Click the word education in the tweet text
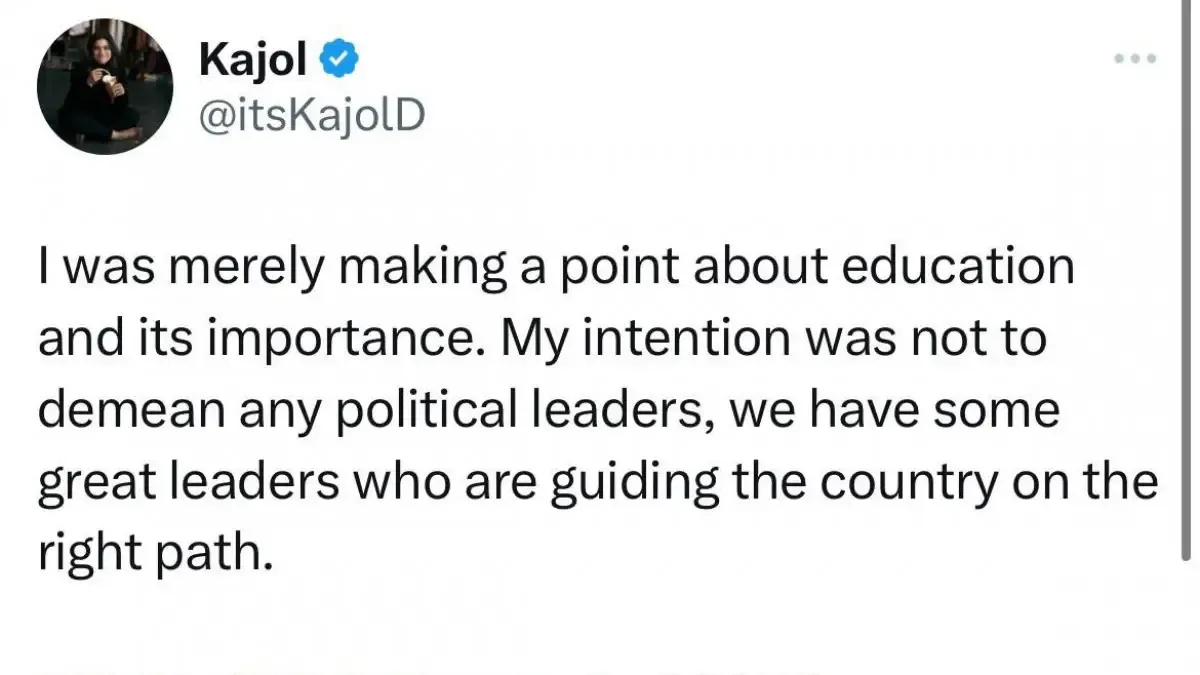The height and width of the screenshot is (675, 1200). coord(962,264)
